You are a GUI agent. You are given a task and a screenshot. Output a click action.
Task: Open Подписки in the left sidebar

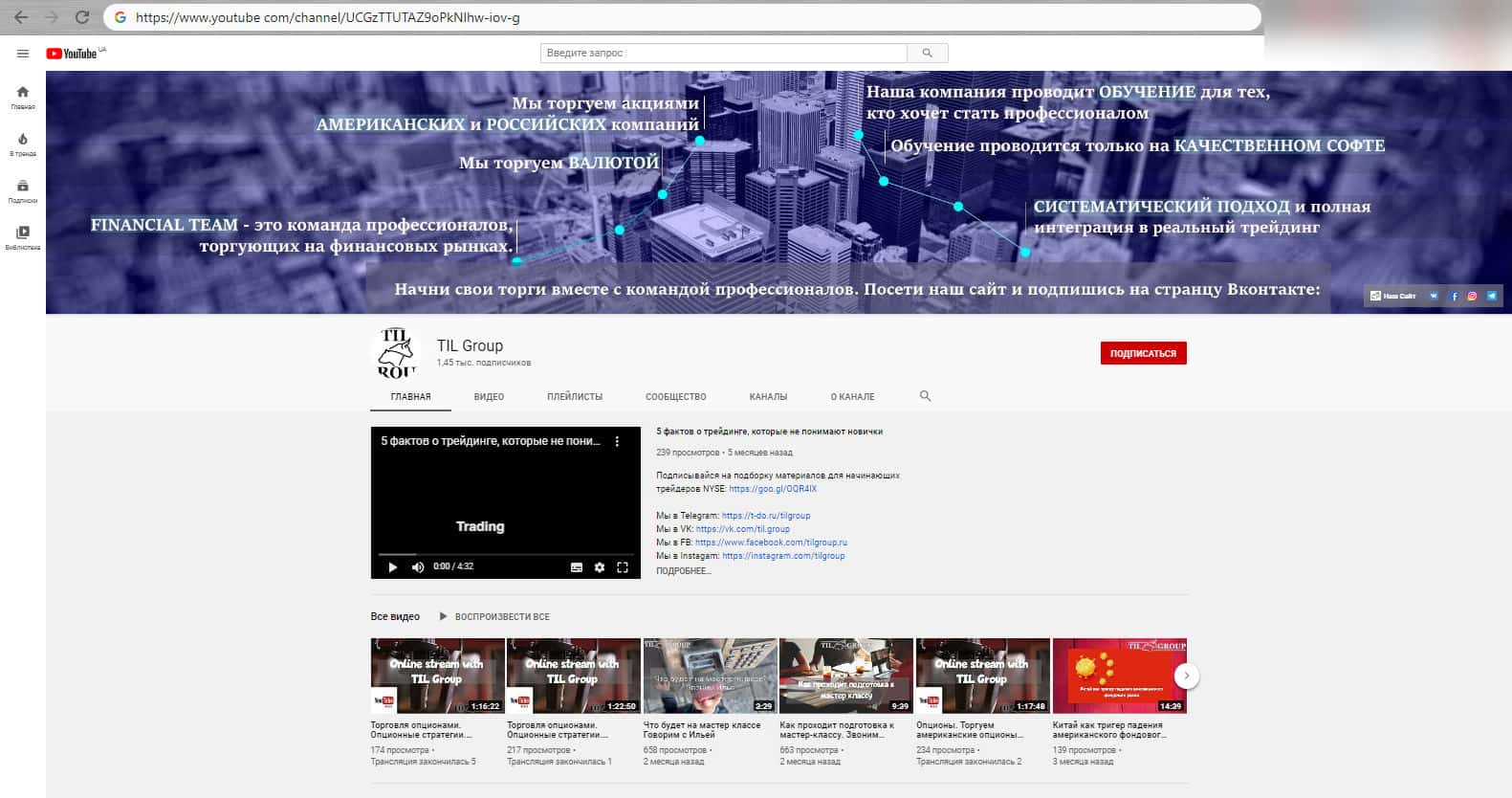[23, 191]
